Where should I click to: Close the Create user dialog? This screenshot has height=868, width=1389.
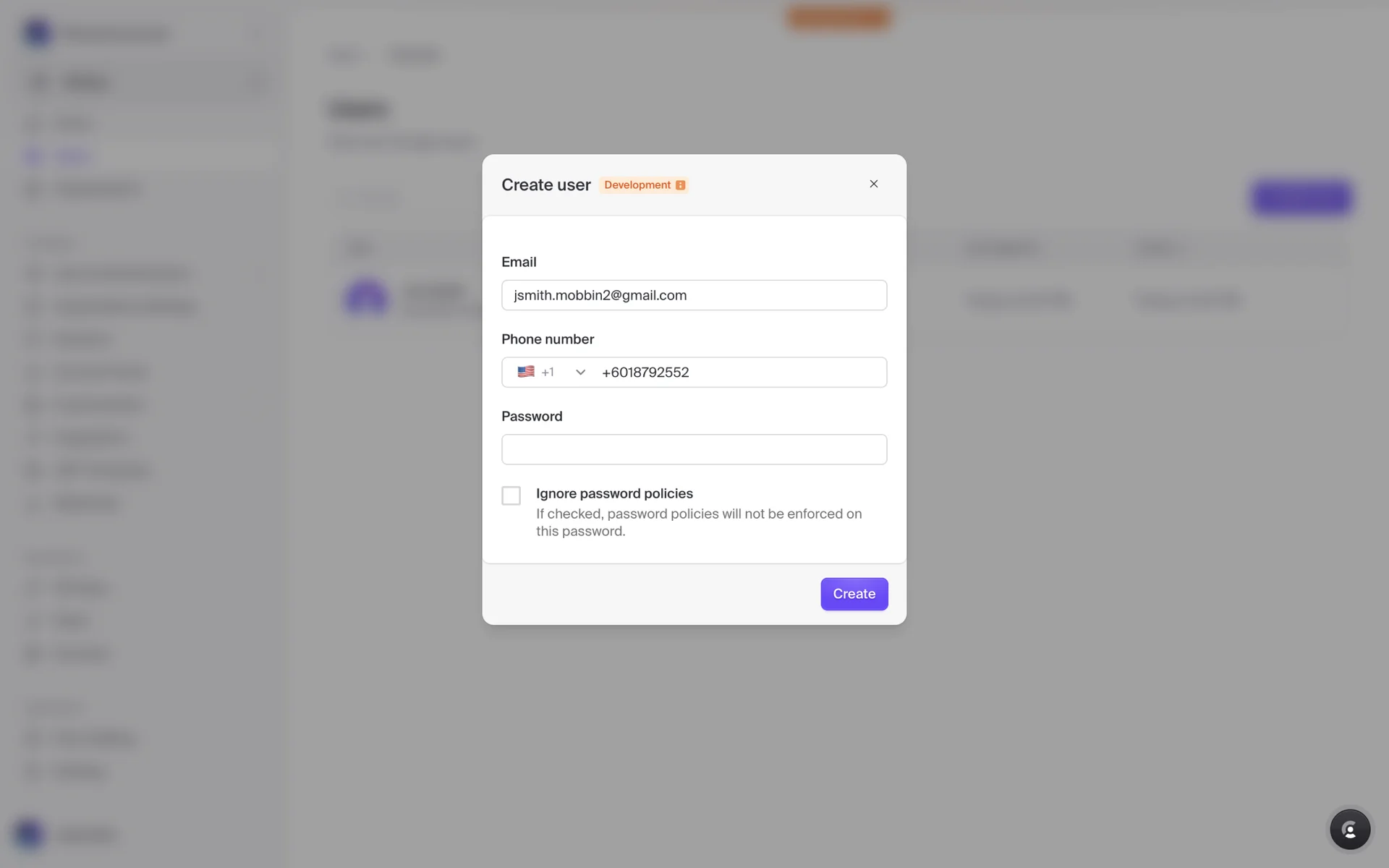[x=873, y=184]
